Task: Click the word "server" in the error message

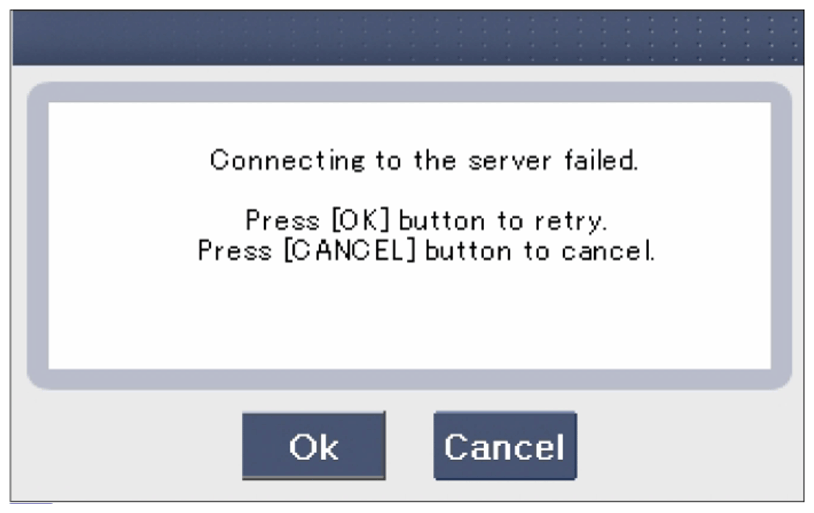Action: 509,161
